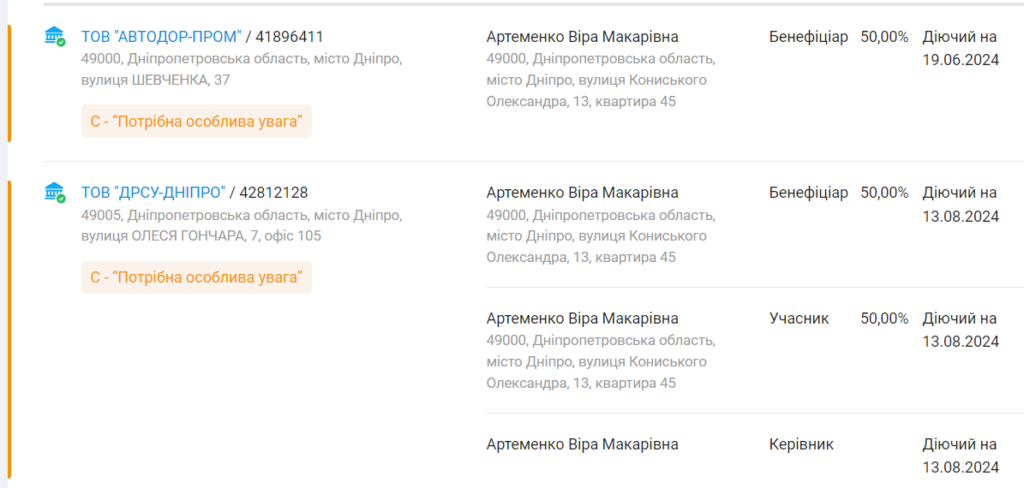Click the Керівник role label
The height and width of the screenshot is (488, 1024).
pos(801,445)
